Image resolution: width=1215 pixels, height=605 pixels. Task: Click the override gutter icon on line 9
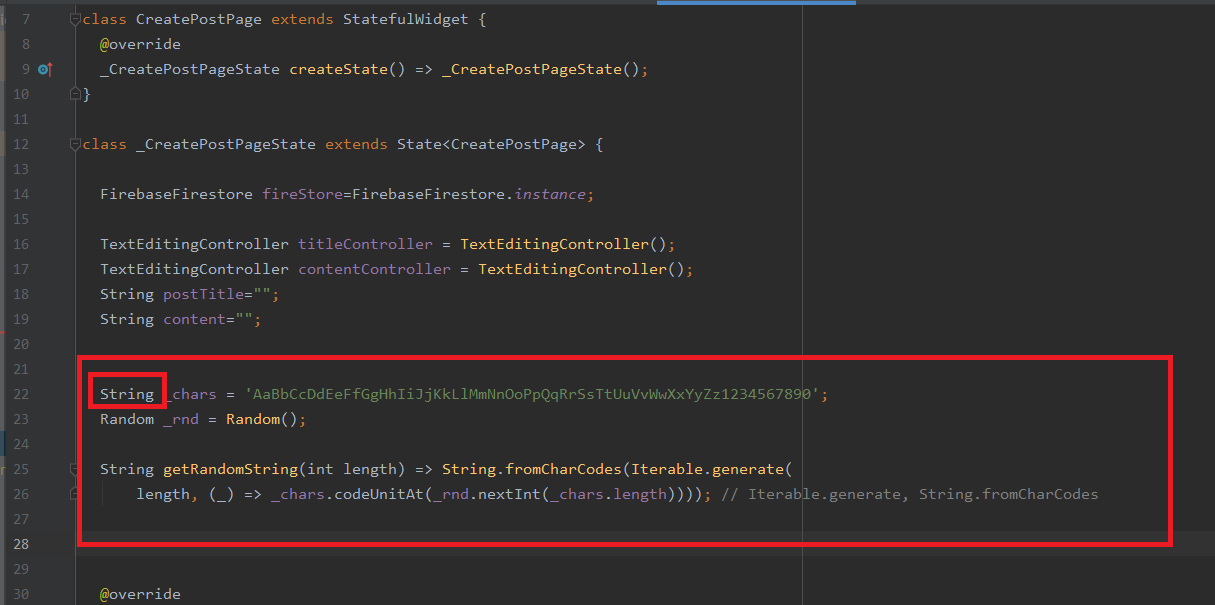pos(44,69)
